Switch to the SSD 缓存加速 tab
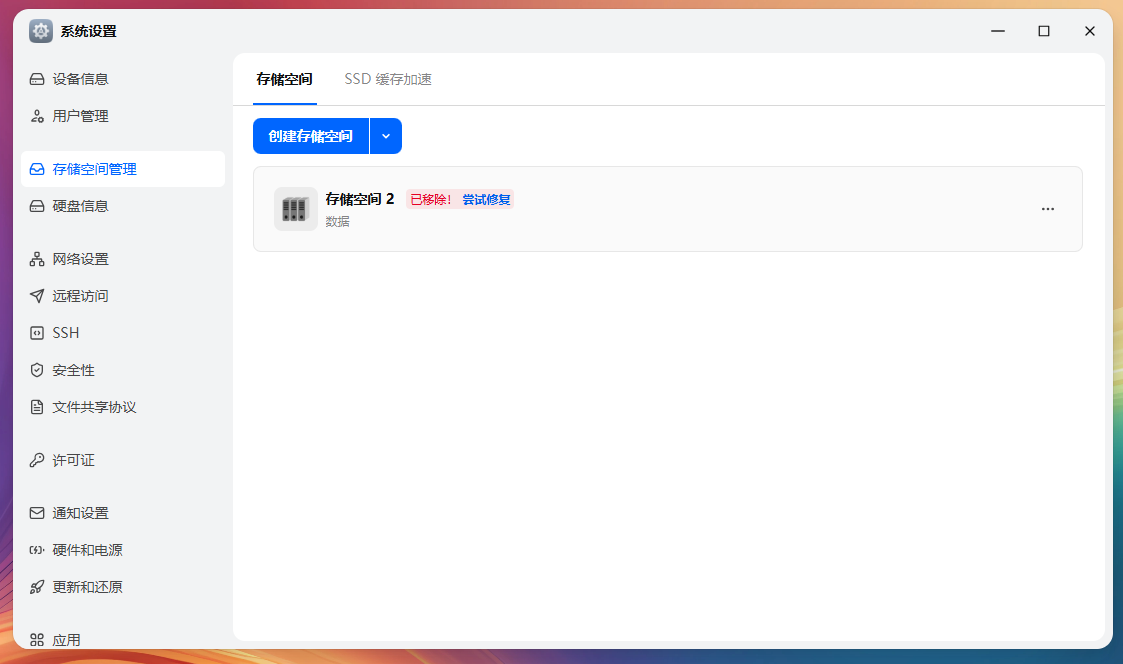 (387, 79)
